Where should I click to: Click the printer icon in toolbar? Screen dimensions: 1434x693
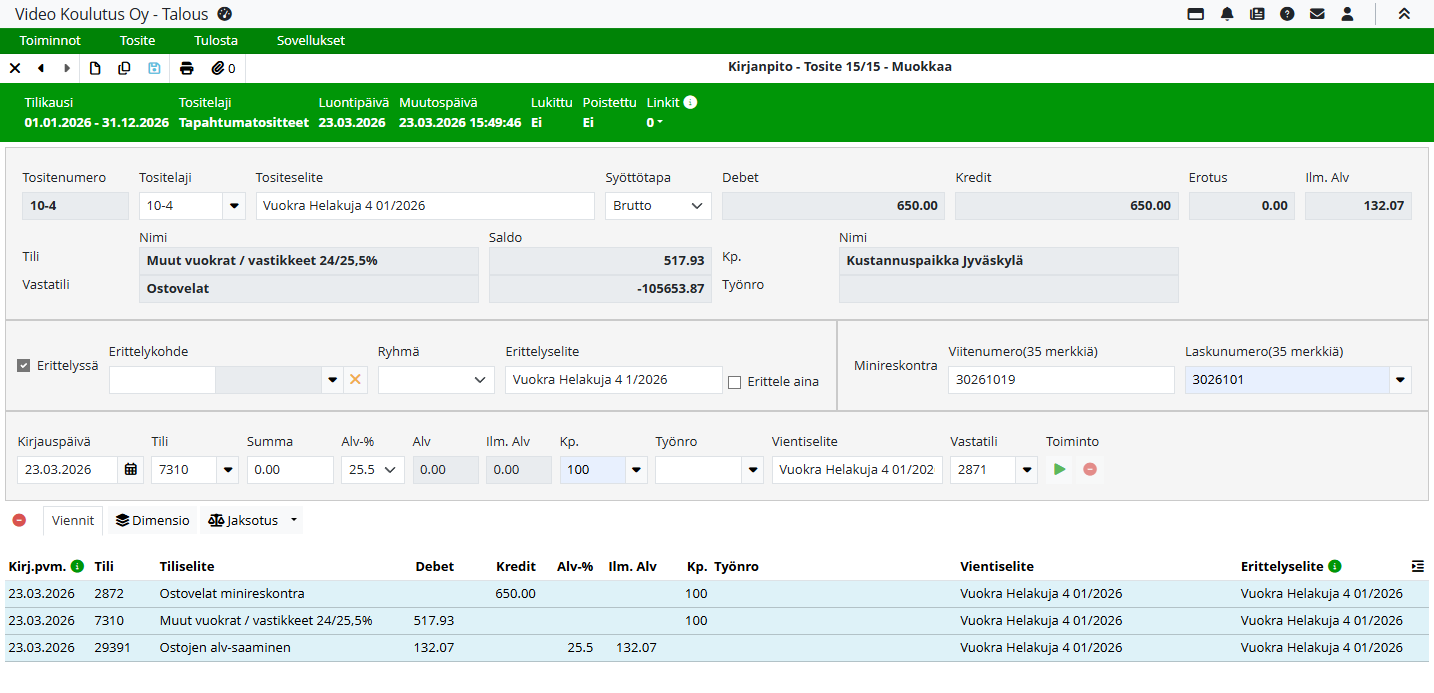[x=186, y=69]
